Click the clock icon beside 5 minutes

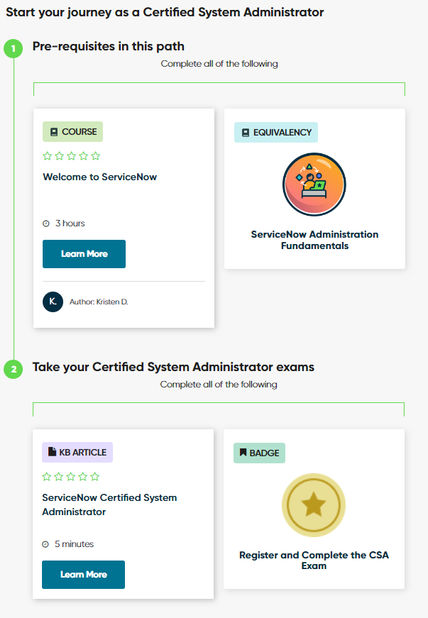click(45, 544)
